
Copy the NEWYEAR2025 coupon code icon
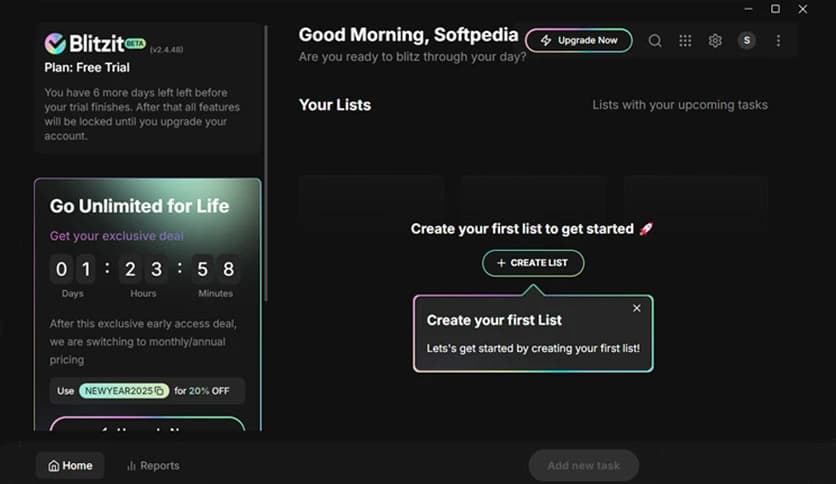coord(159,391)
